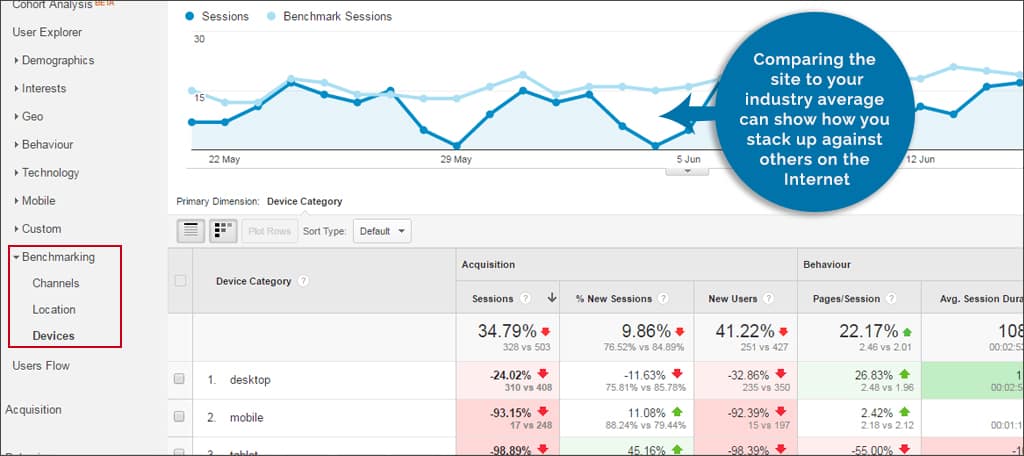
Task: Click the chart collapse handle below the timeline
Action: click(686, 172)
